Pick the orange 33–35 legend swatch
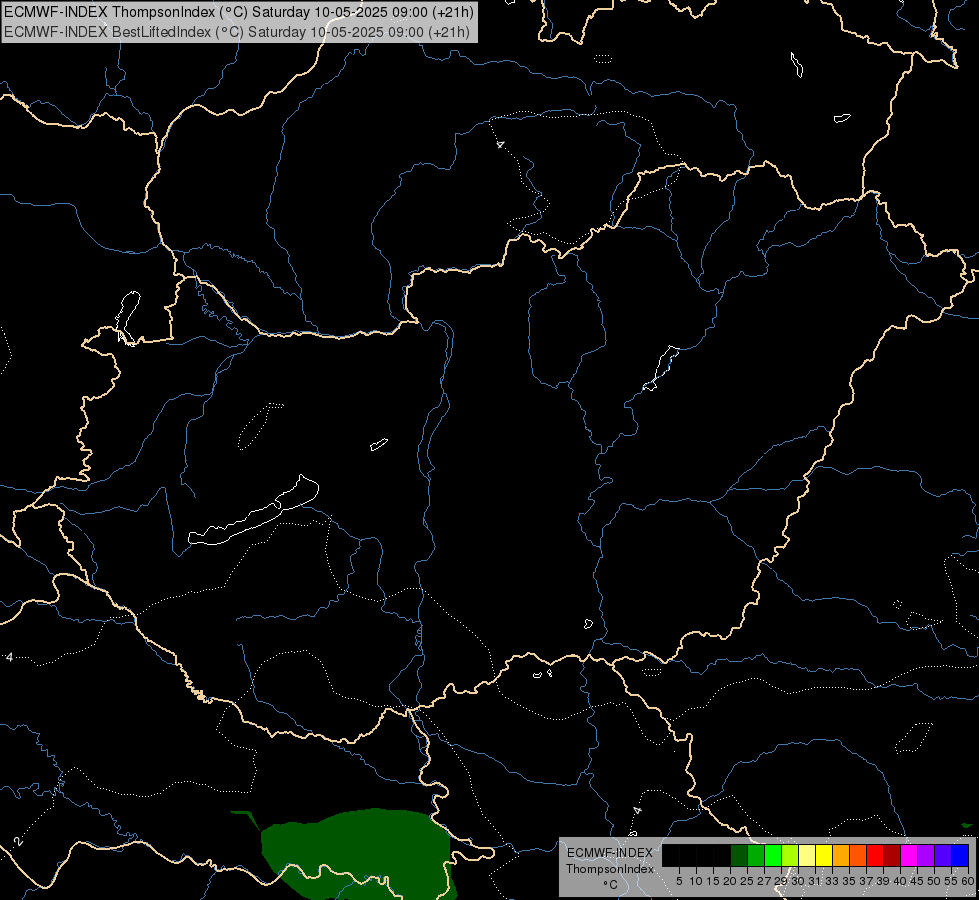 pos(841,855)
